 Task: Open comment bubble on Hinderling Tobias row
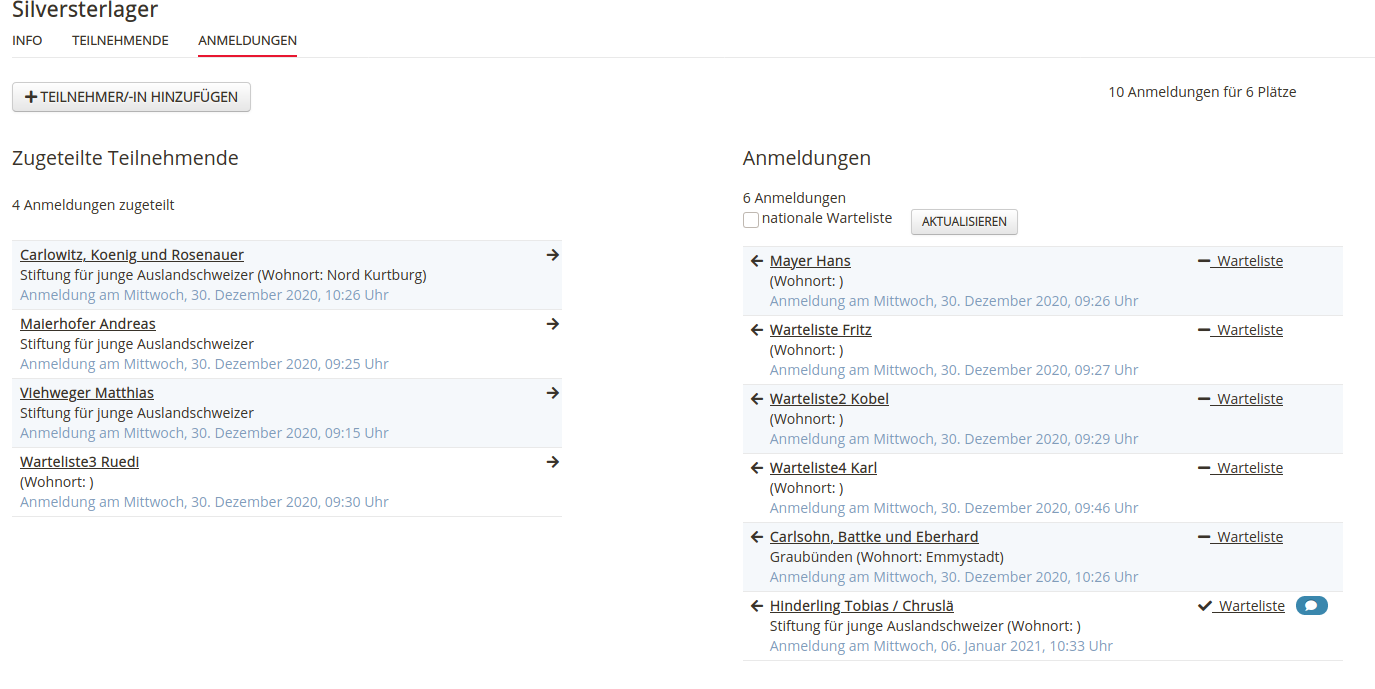click(x=1312, y=606)
